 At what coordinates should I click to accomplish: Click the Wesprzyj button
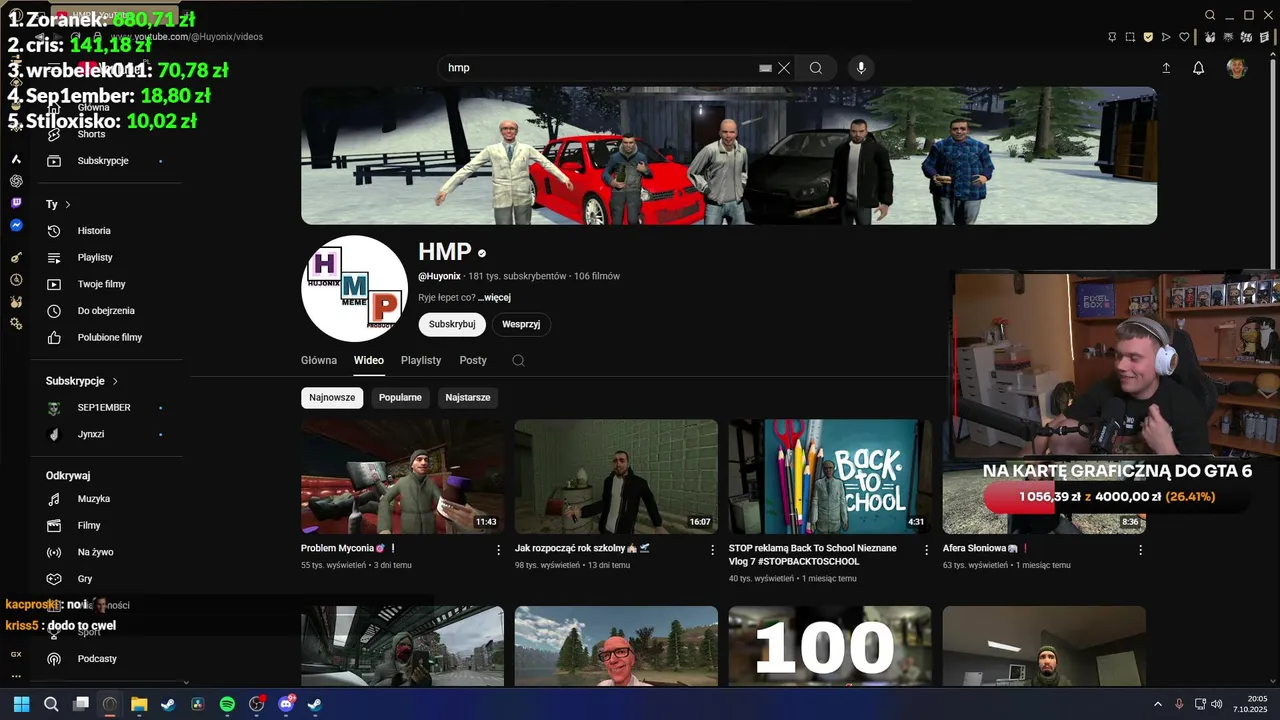(x=521, y=324)
